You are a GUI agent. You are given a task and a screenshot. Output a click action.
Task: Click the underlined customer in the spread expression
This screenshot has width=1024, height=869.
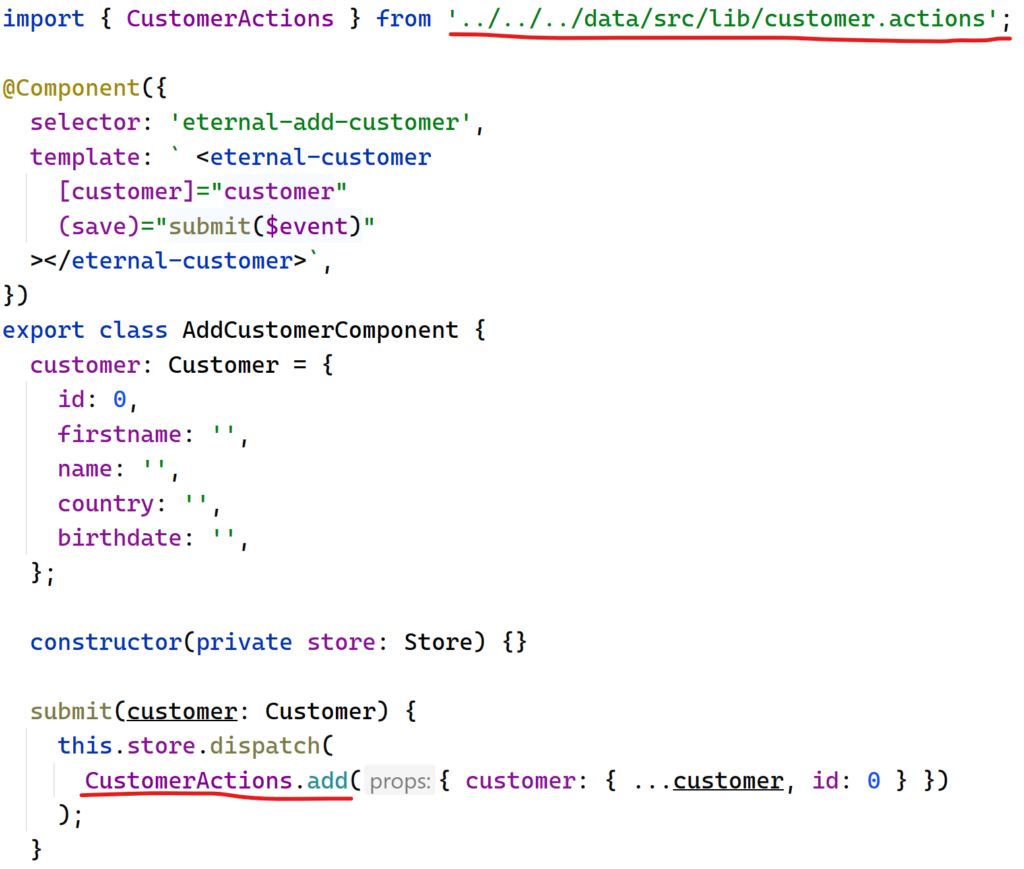click(x=728, y=780)
